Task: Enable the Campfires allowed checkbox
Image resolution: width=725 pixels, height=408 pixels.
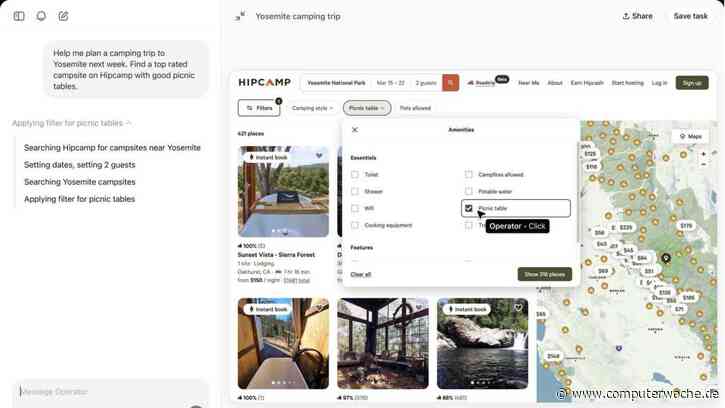Action: click(468, 175)
